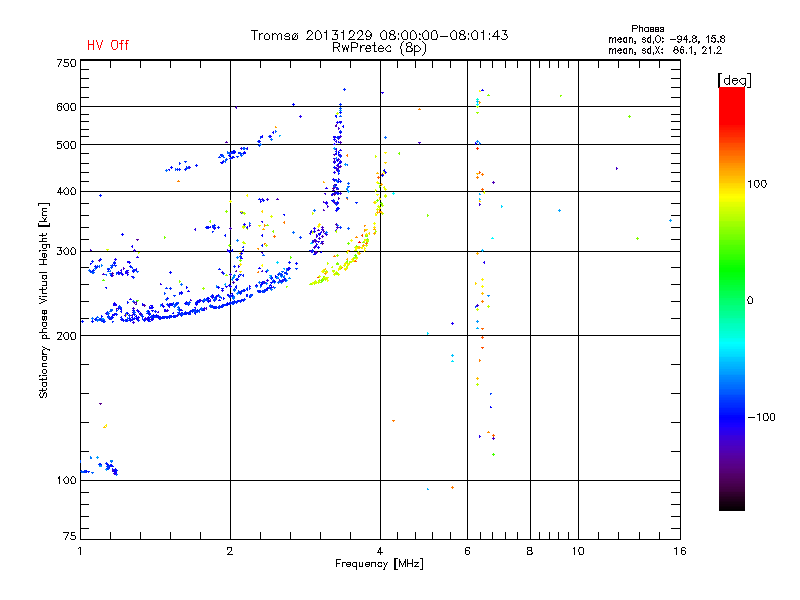Click x-axis tick label '2'
This screenshot has height=600, width=800.
[x=230, y=551]
